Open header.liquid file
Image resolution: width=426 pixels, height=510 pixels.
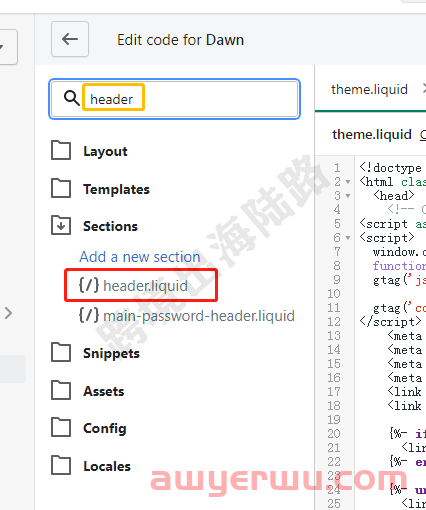133,286
